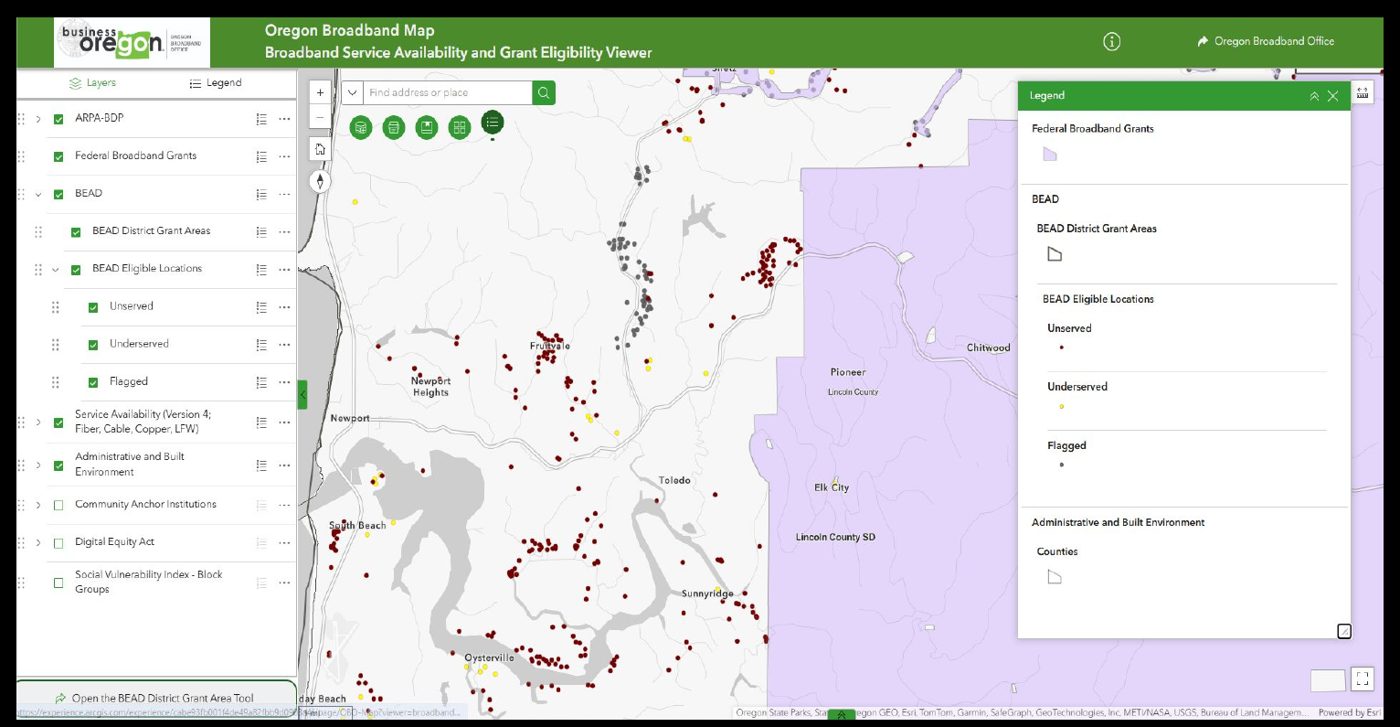Collapse the BEAD Eligible Locations sublayers

coord(56,269)
